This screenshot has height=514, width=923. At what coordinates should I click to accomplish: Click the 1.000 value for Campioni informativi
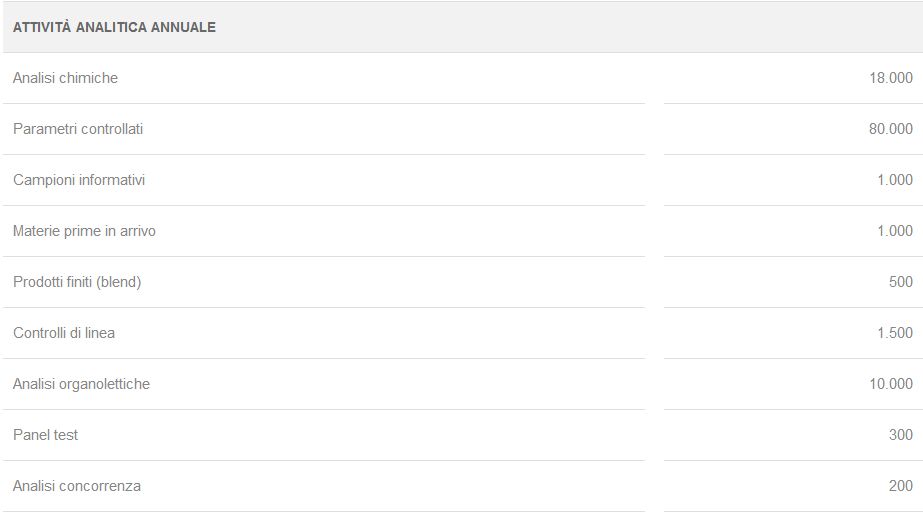click(895, 180)
